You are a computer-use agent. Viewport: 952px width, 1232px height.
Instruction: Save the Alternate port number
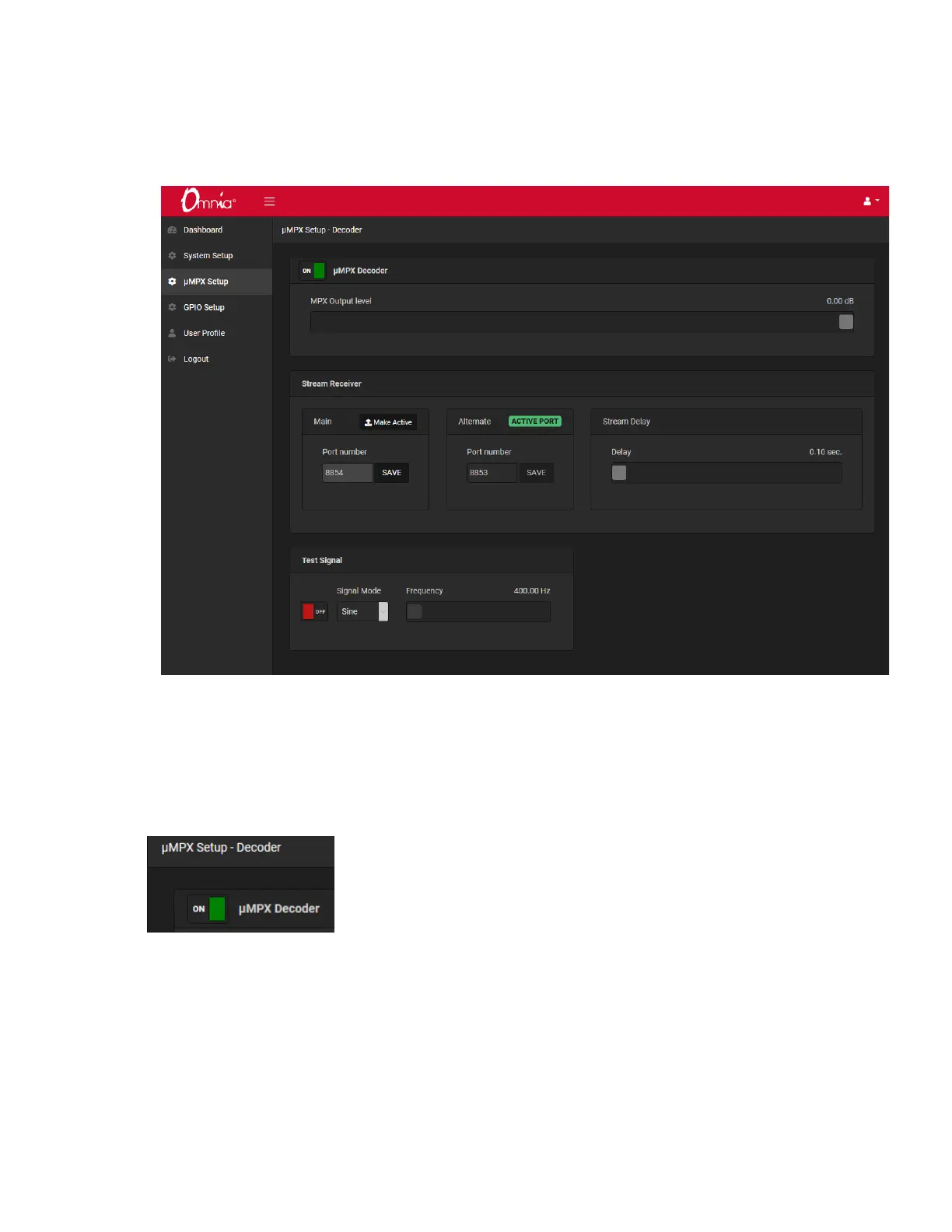coord(537,473)
